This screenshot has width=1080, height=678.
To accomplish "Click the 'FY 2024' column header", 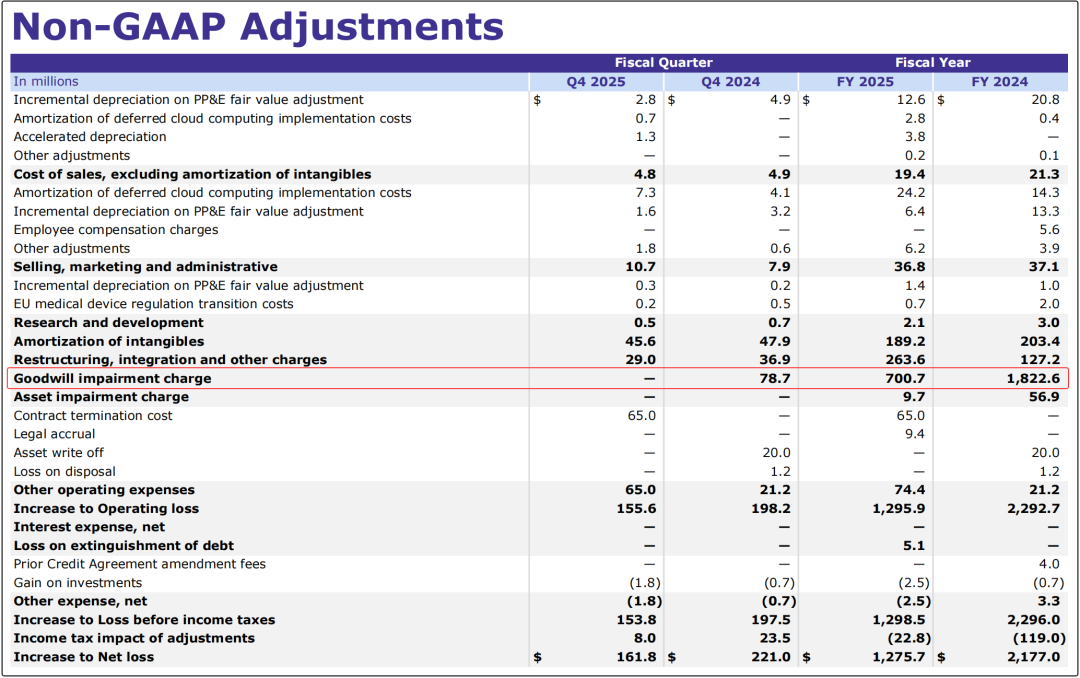I will [x=999, y=81].
